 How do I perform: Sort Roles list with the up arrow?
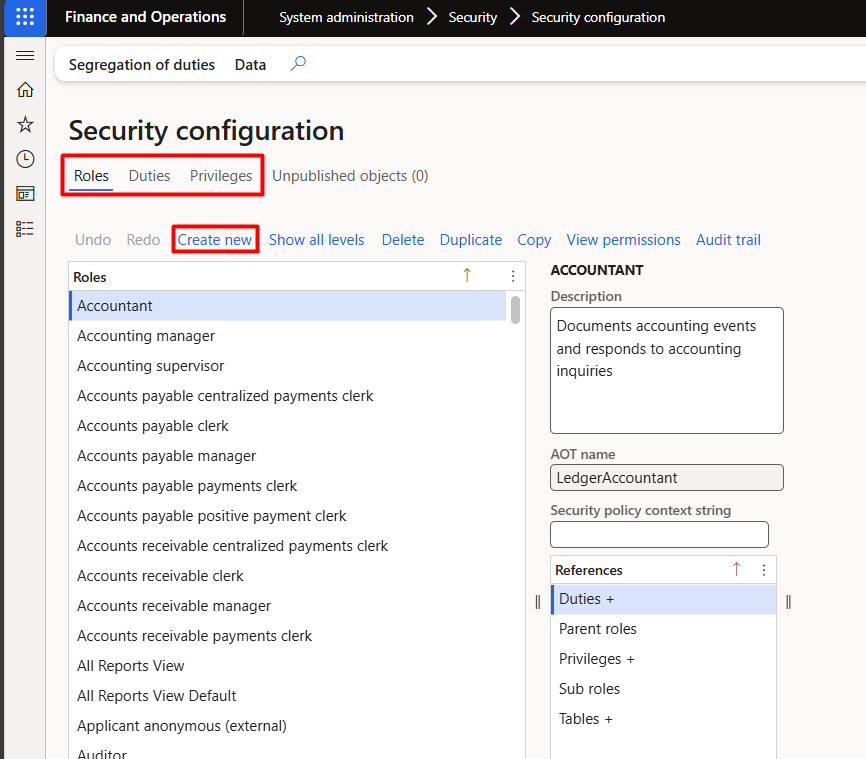467,276
